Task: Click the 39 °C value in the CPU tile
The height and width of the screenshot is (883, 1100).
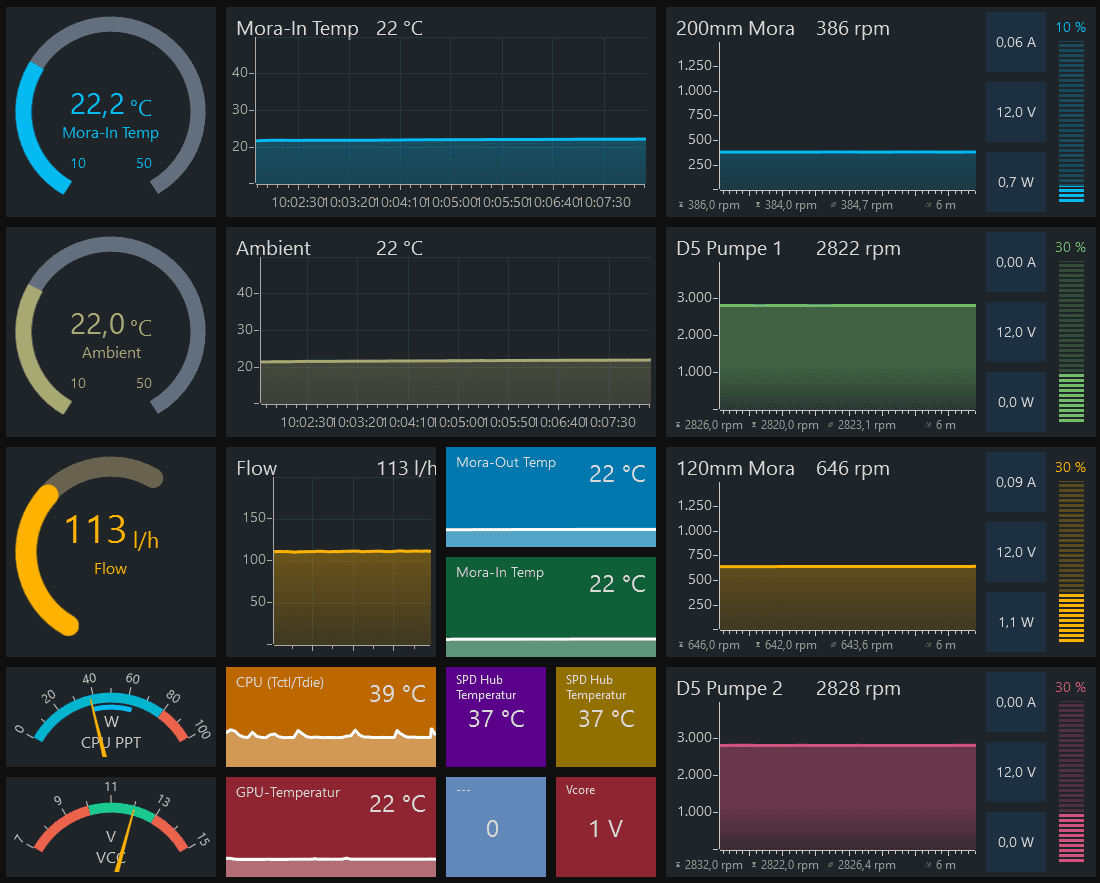Action: [397, 694]
